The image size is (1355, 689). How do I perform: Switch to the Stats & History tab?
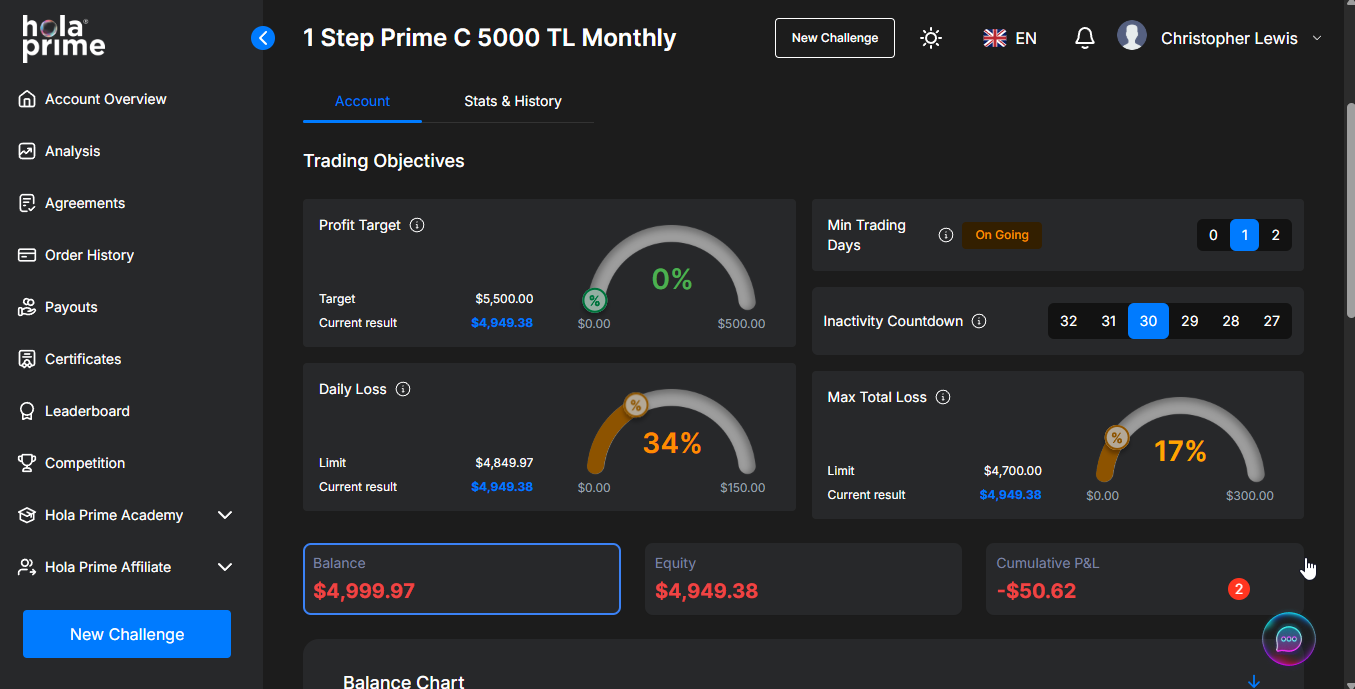(512, 101)
